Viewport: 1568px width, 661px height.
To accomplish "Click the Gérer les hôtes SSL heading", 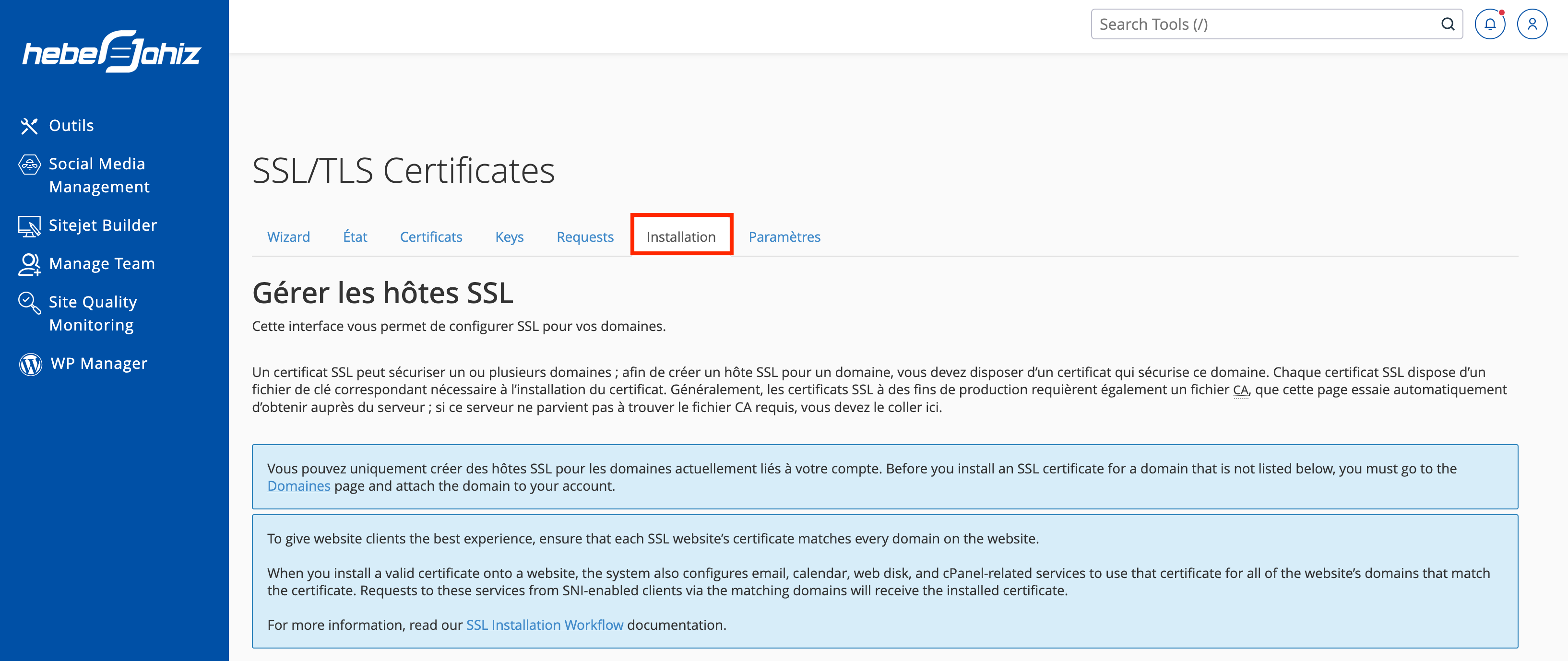I will pos(383,293).
